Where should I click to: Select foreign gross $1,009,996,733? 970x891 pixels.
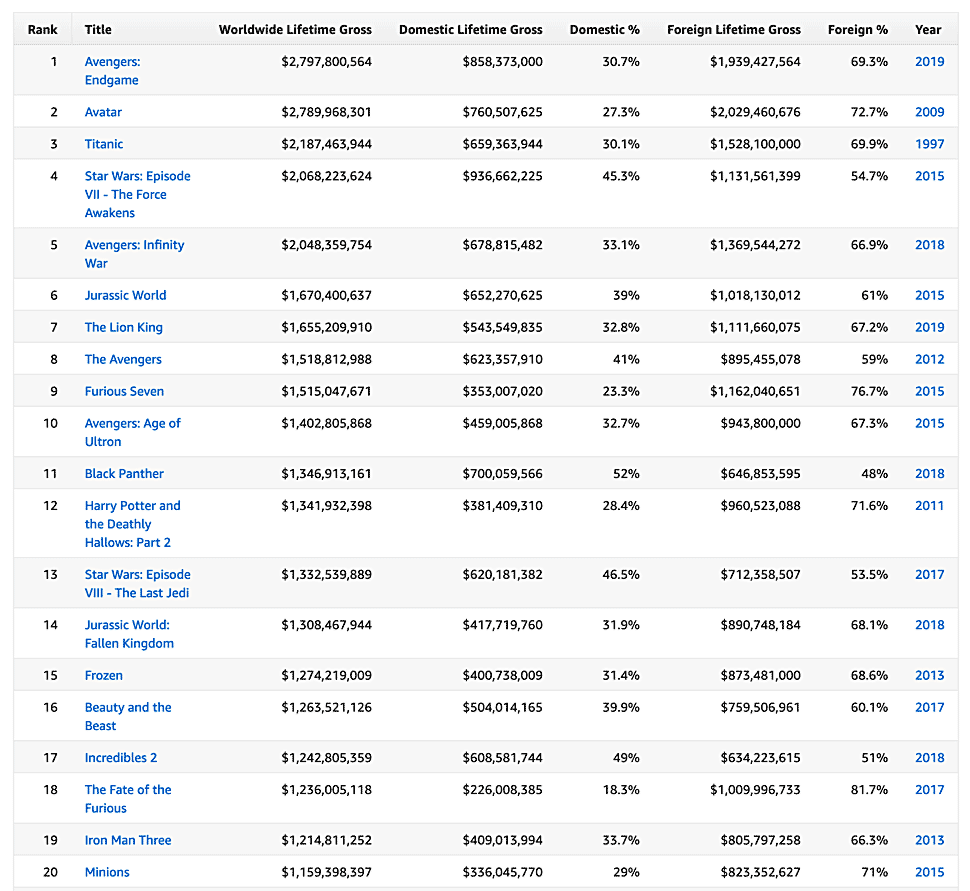point(755,790)
